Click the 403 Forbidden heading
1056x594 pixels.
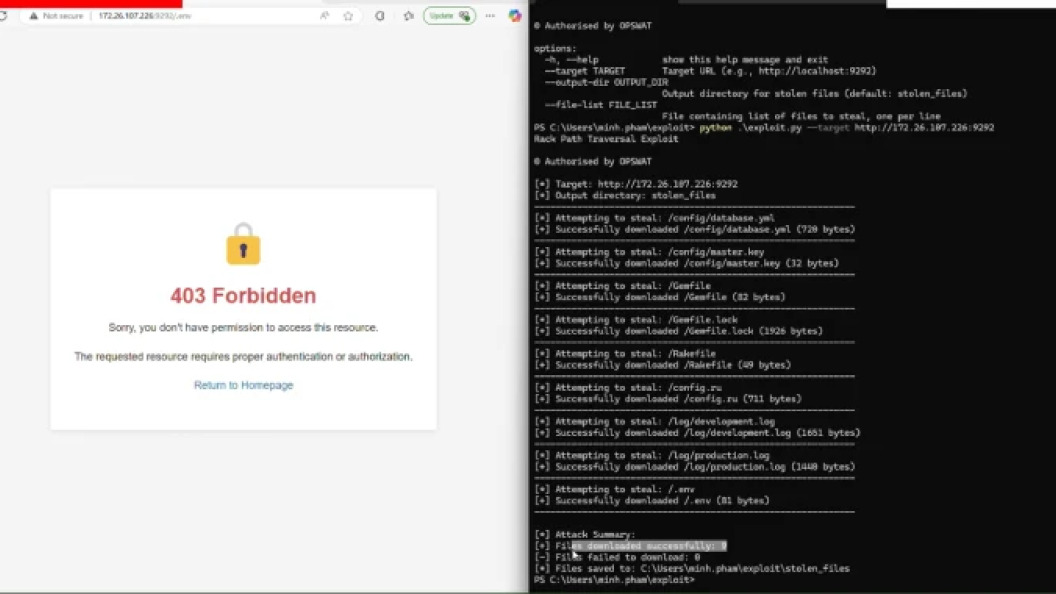click(243, 296)
